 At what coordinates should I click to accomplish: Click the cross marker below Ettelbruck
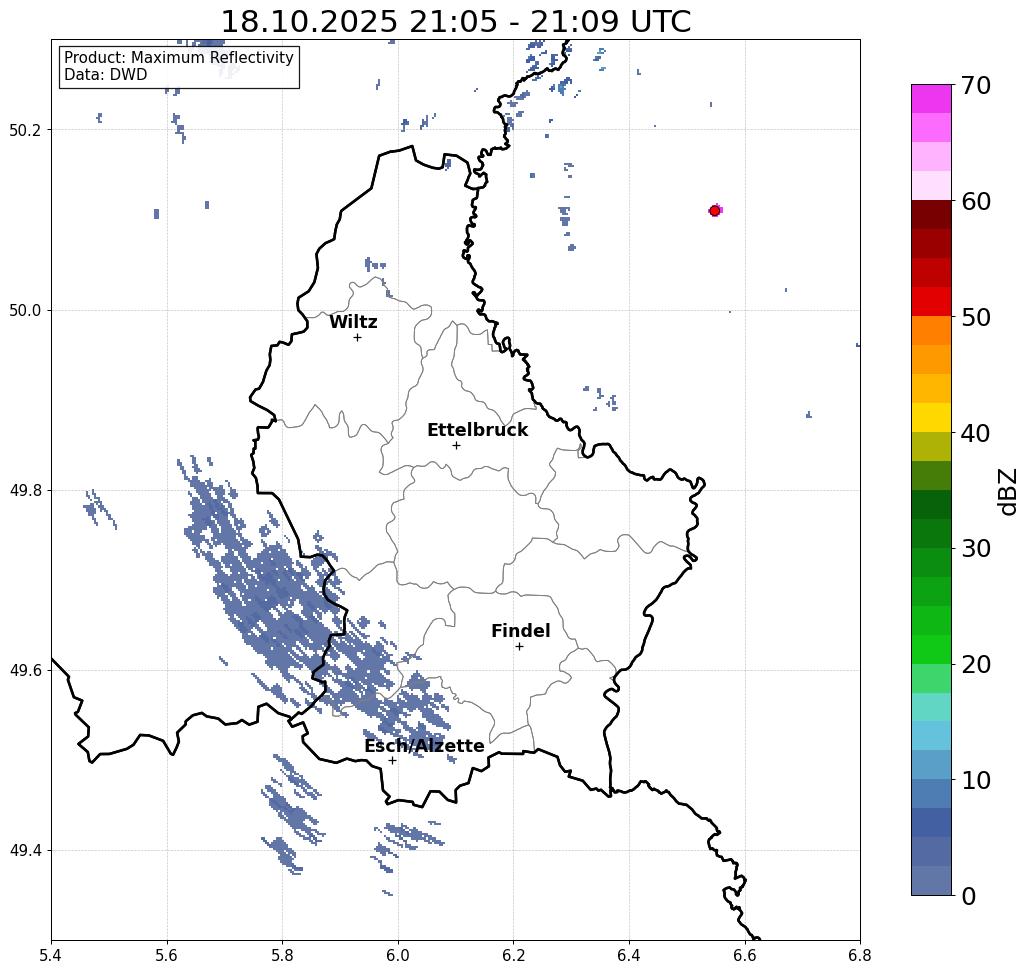(457, 445)
